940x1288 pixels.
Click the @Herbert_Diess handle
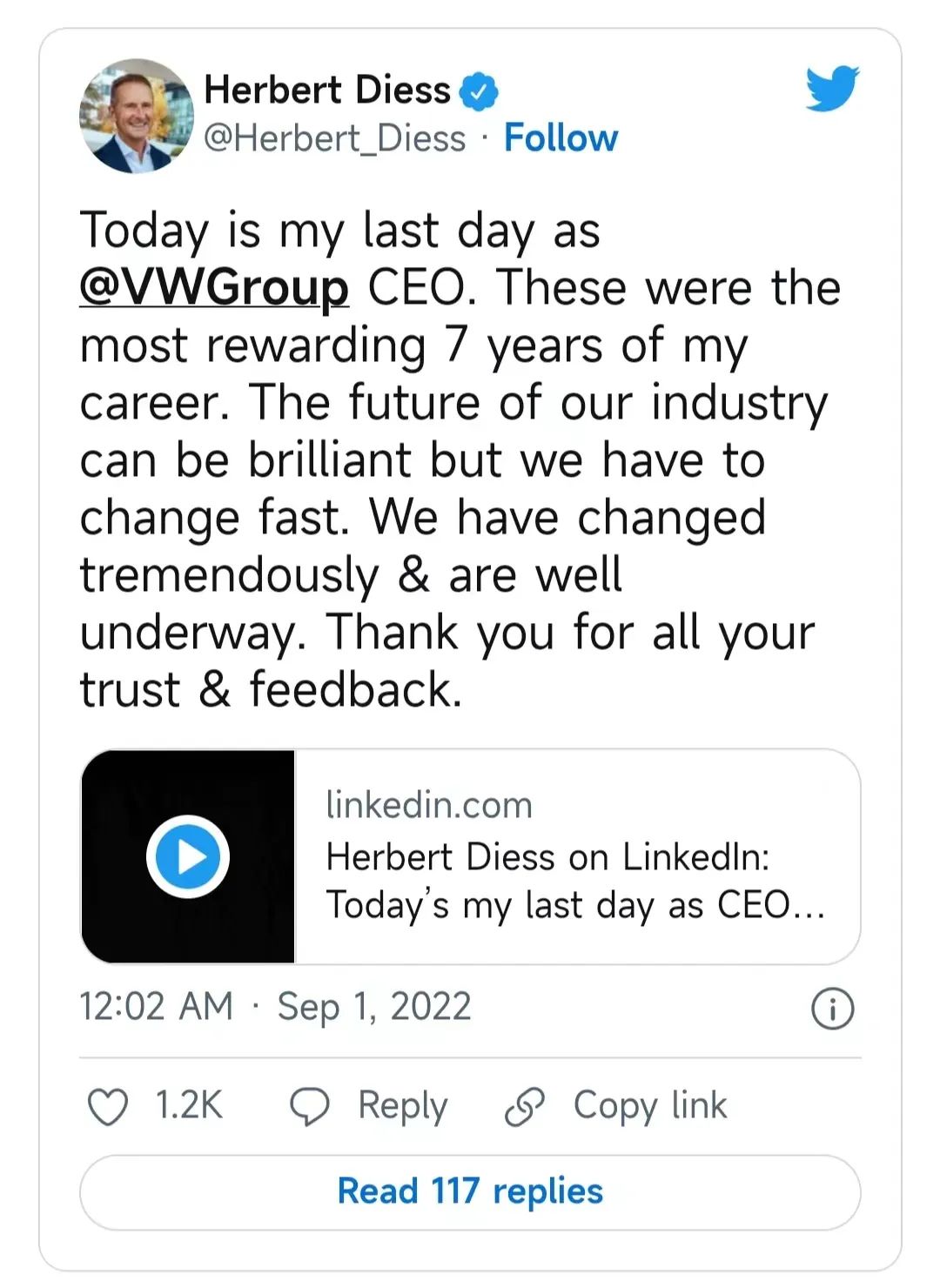335,138
